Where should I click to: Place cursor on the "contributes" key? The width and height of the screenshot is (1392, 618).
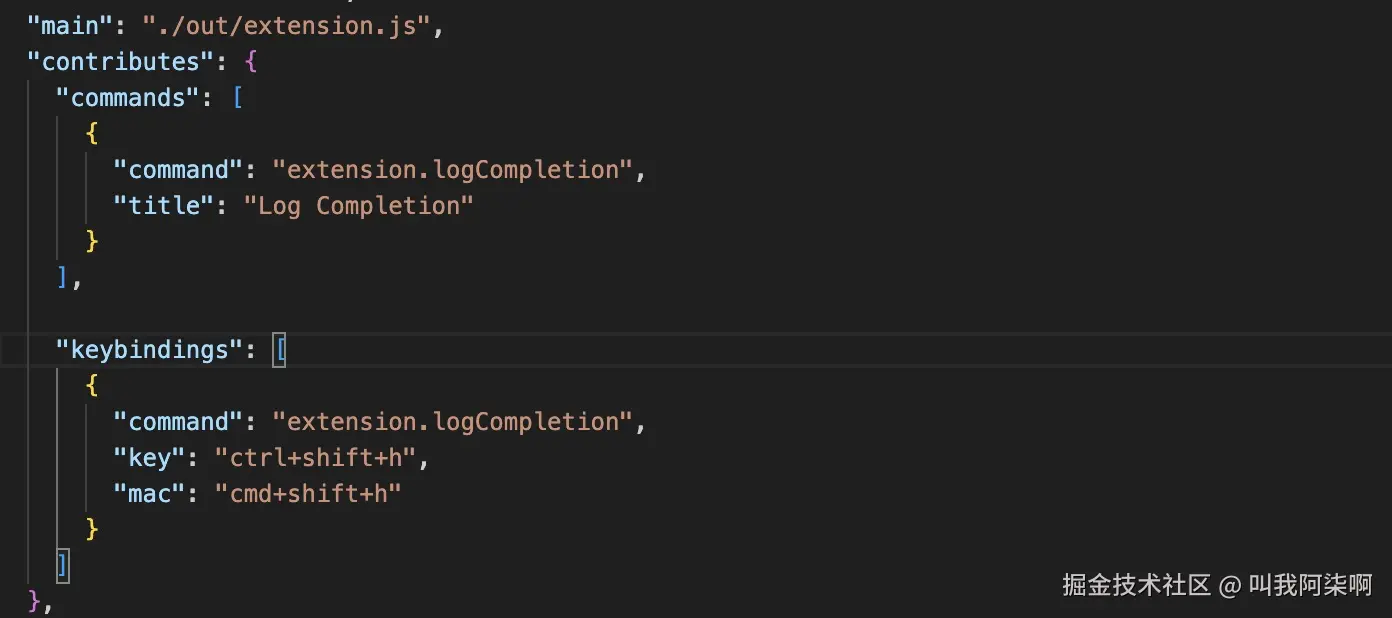pos(120,62)
